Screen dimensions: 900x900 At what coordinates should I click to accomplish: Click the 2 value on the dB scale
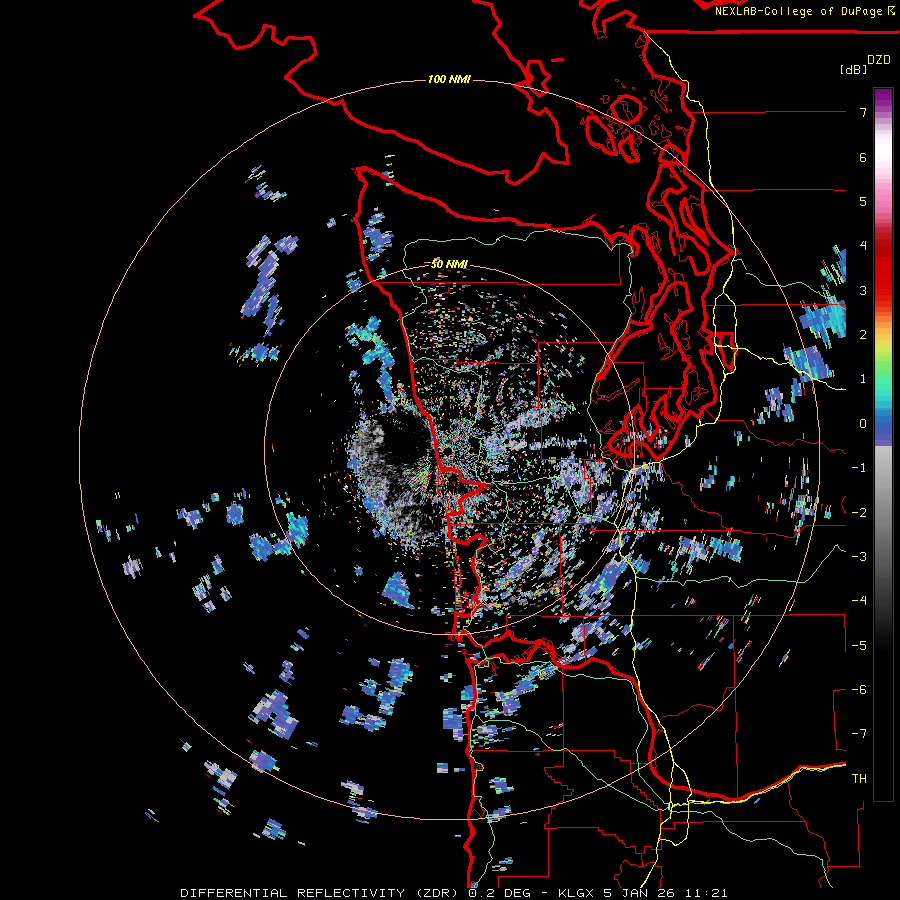point(863,335)
